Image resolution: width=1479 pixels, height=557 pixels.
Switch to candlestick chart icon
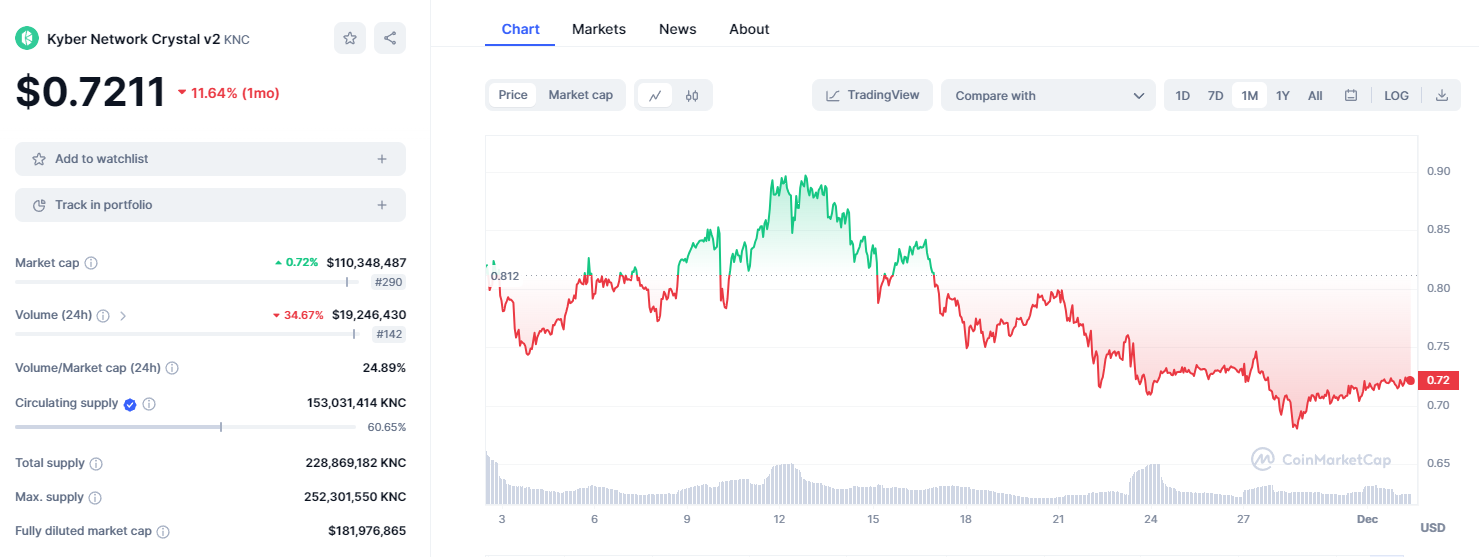(x=692, y=96)
